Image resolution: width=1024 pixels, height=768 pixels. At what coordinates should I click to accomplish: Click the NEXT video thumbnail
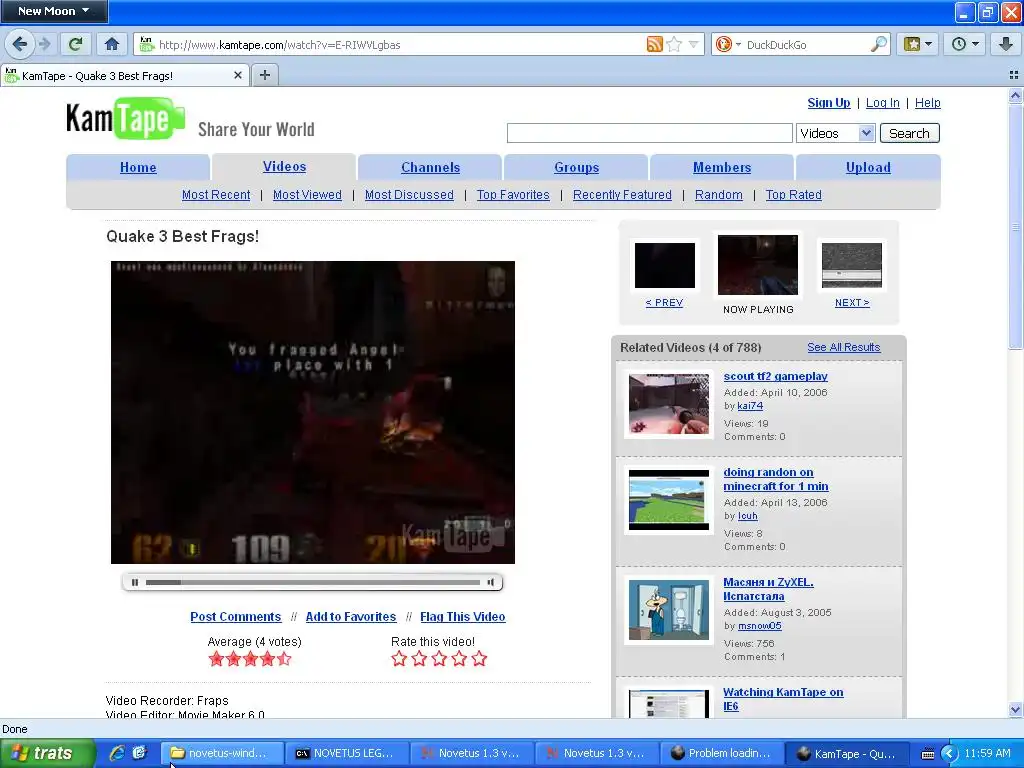pyautogui.click(x=852, y=265)
